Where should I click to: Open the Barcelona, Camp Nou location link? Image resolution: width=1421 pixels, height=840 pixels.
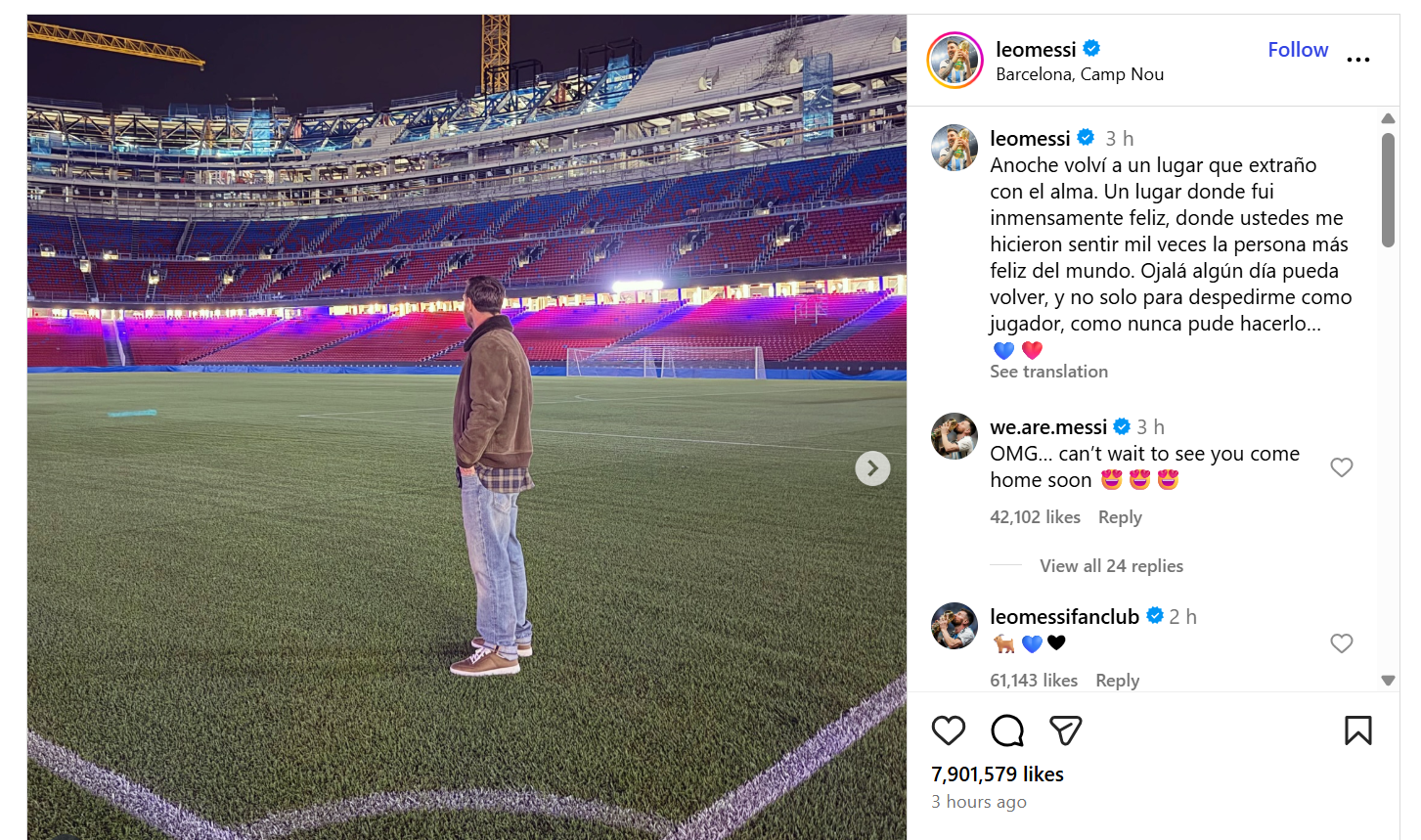[x=1080, y=73]
